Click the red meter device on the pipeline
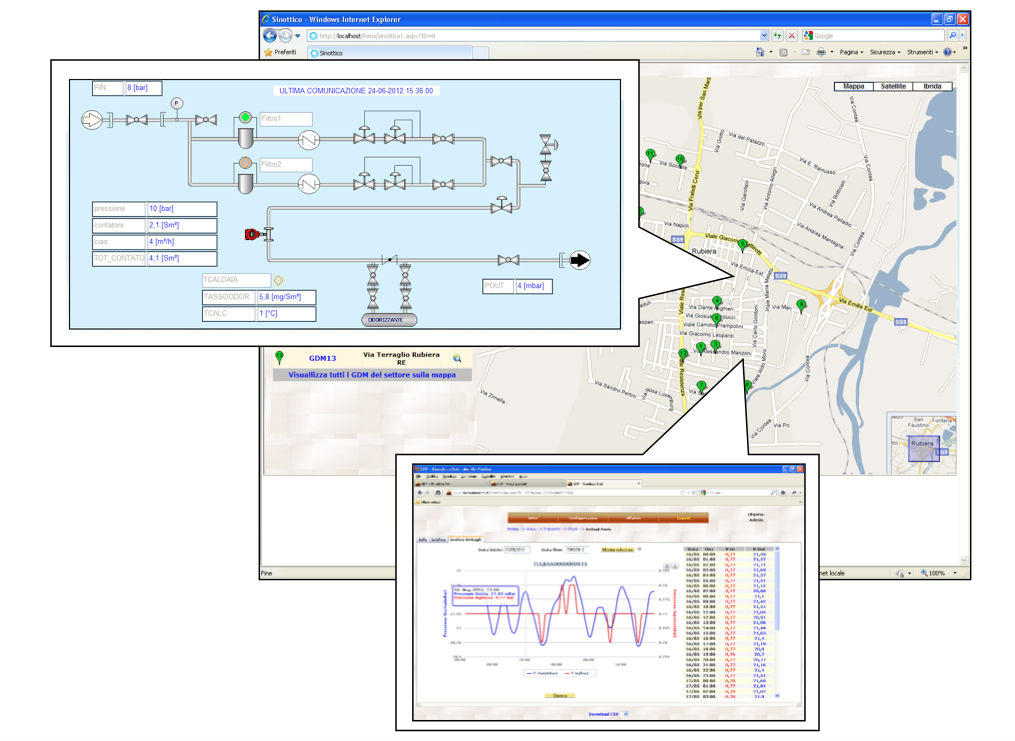The image size is (1015, 741). (x=252, y=234)
